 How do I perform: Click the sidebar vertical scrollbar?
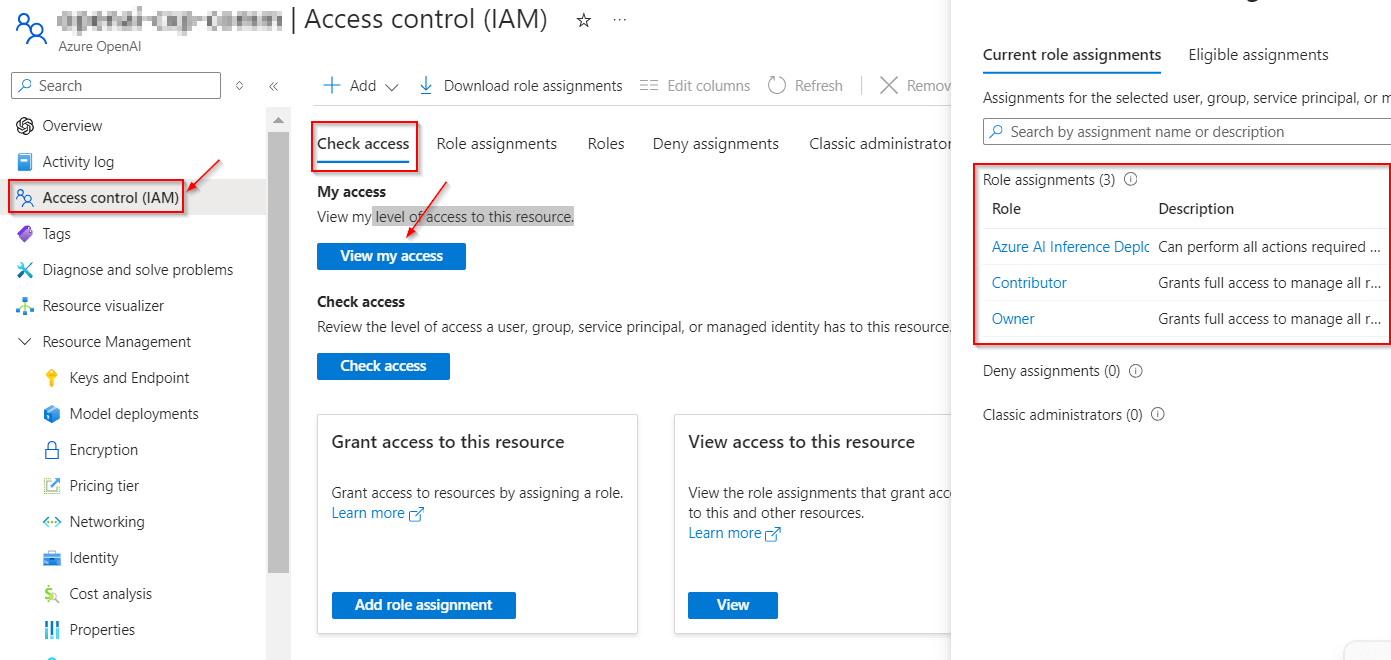click(x=278, y=350)
